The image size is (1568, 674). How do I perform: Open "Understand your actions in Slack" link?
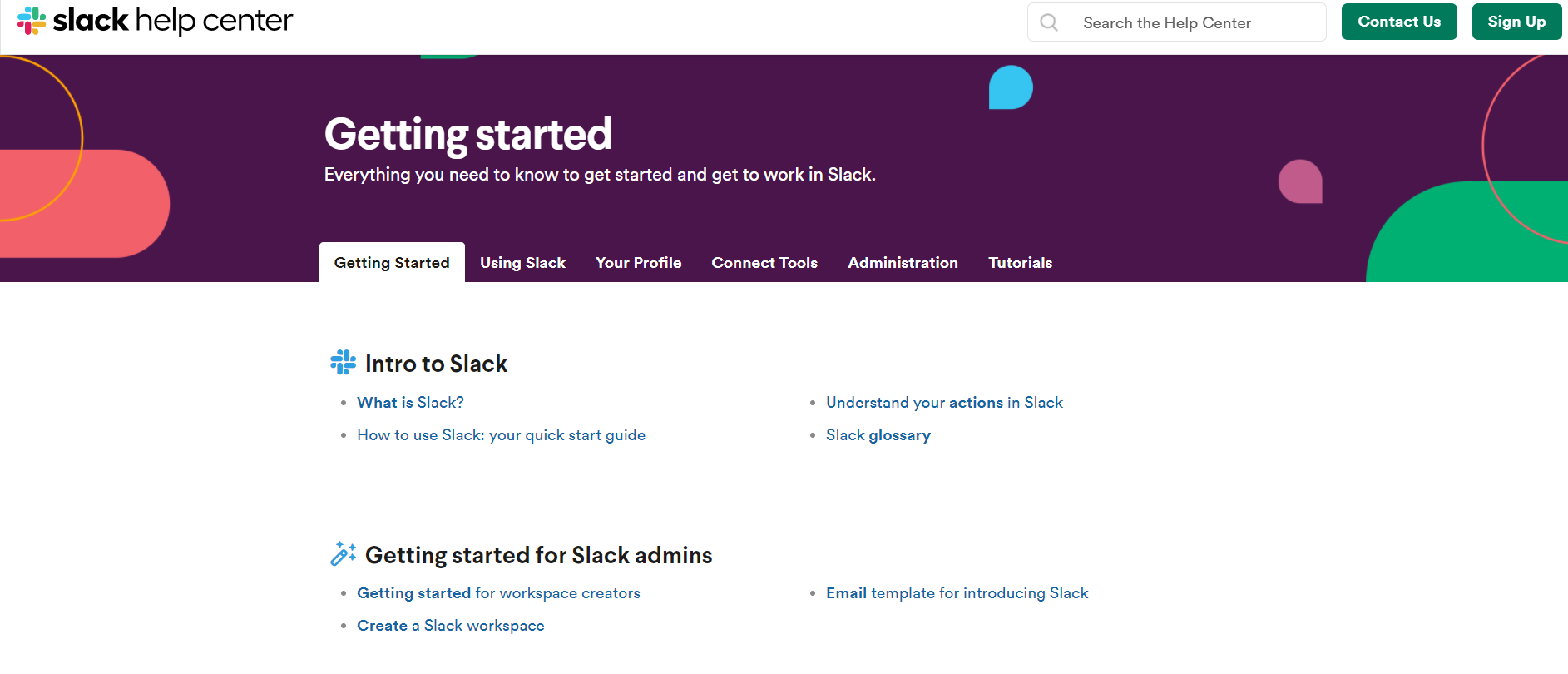(x=944, y=403)
